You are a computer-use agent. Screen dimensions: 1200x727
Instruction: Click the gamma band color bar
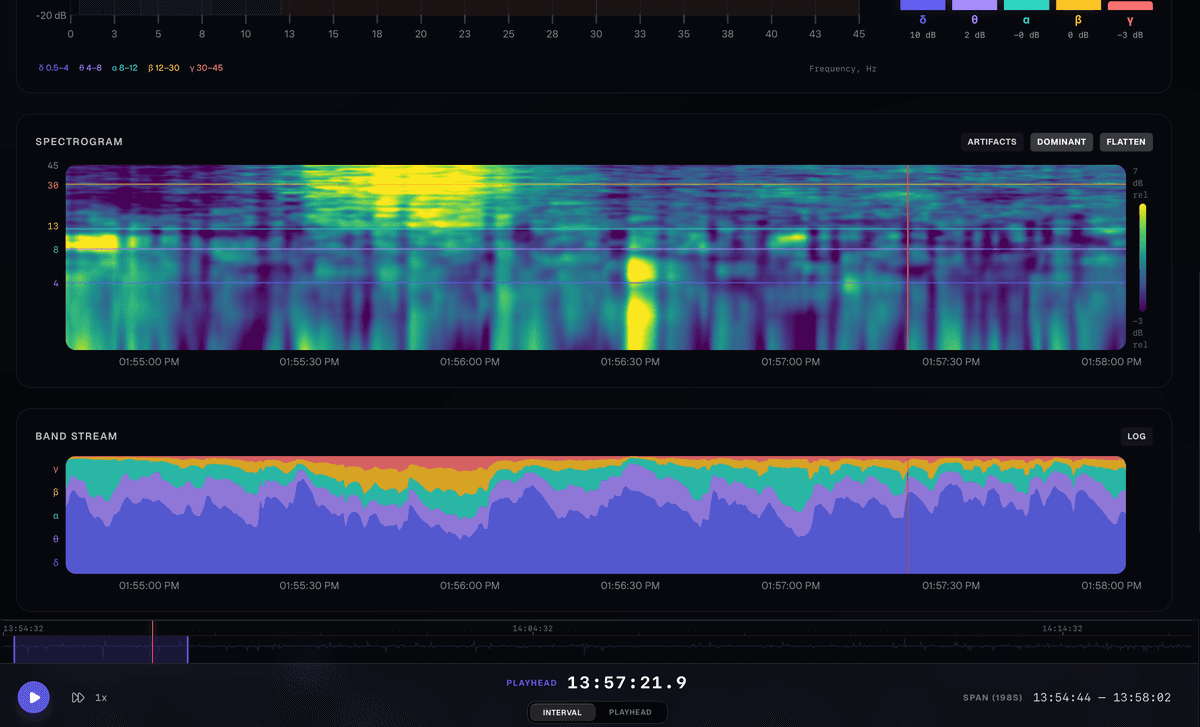(x=1130, y=5)
